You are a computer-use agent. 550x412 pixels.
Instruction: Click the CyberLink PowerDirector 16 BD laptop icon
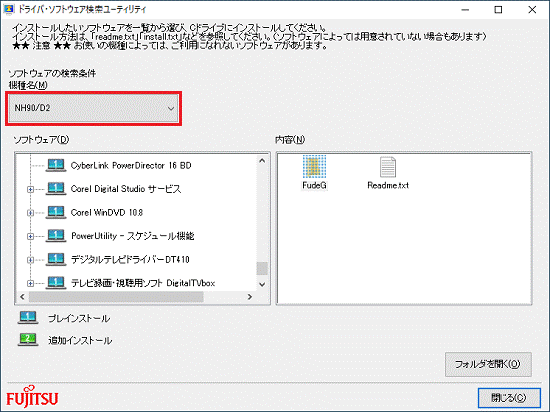tap(56, 165)
